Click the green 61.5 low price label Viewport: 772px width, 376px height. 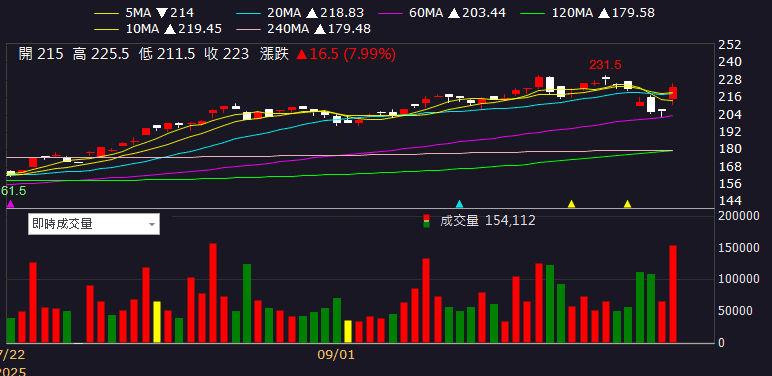point(13,191)
